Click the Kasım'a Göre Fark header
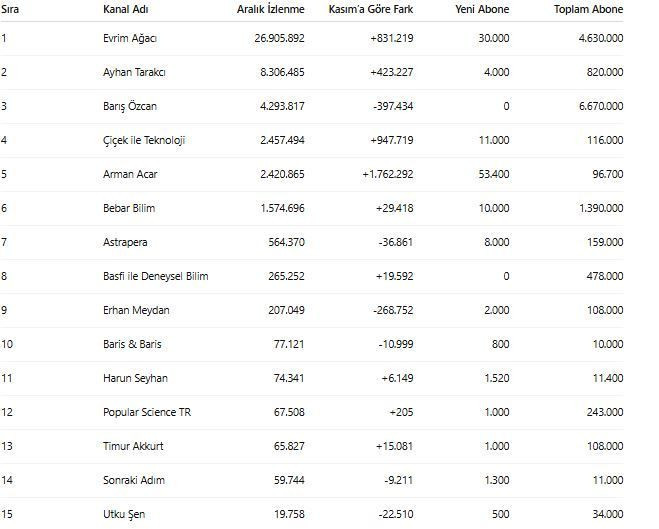 371,10
